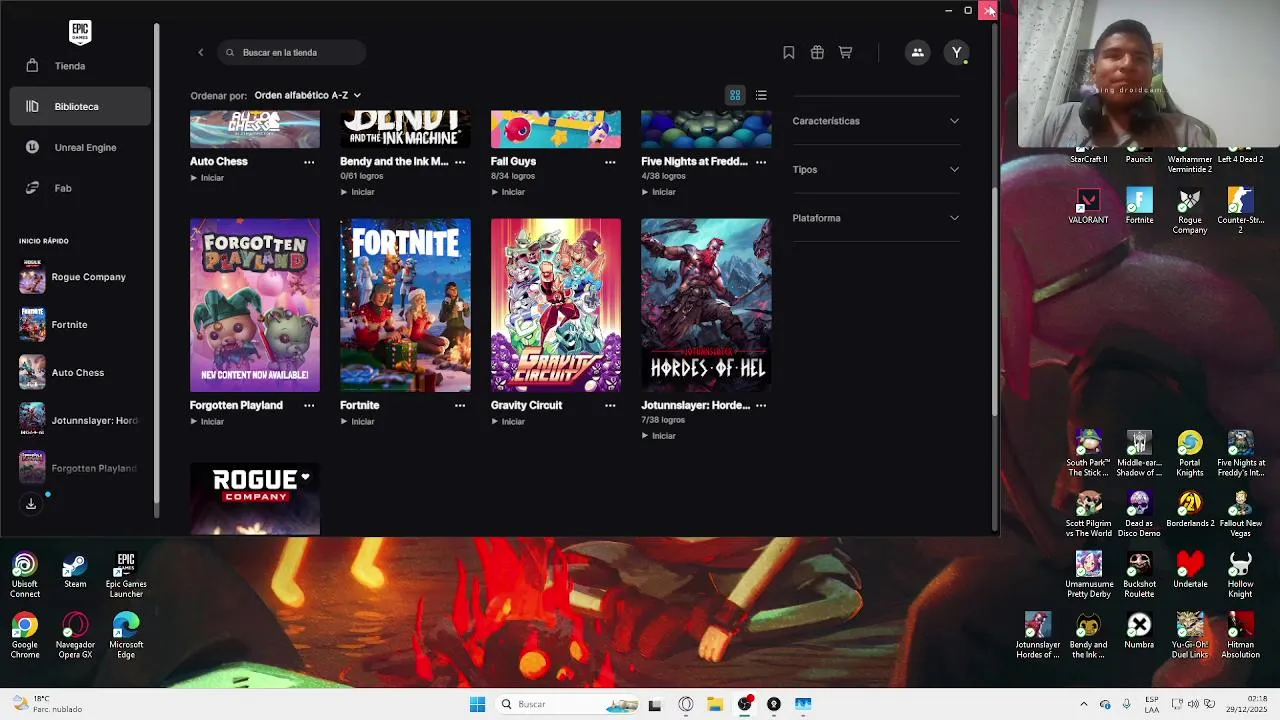Open Microsoft Edge desktop shortcut
Viewport: 1280px width, 720px height.
(x=126, y=636)
